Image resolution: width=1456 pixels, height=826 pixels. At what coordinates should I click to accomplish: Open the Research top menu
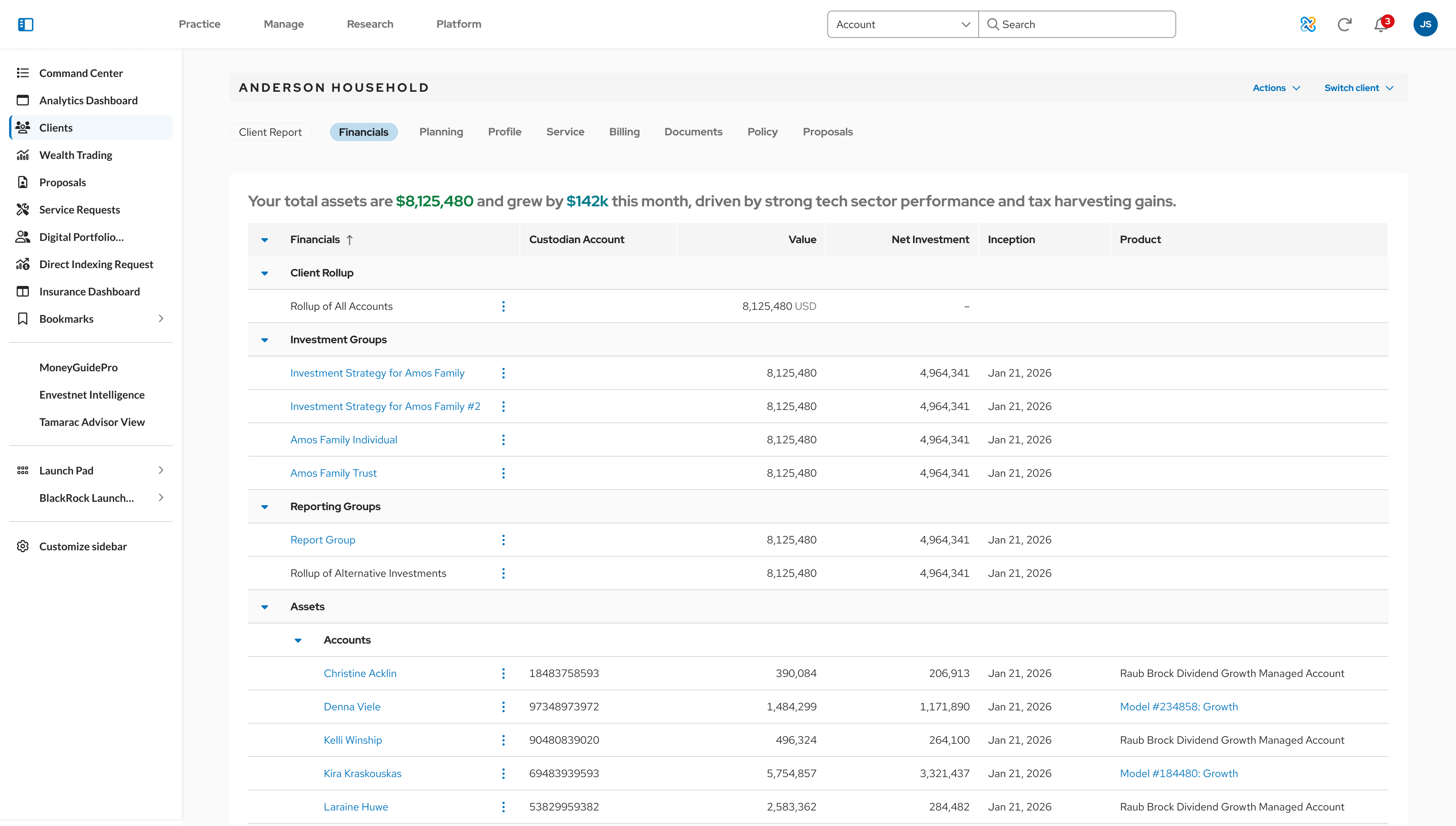click(370, 24)
